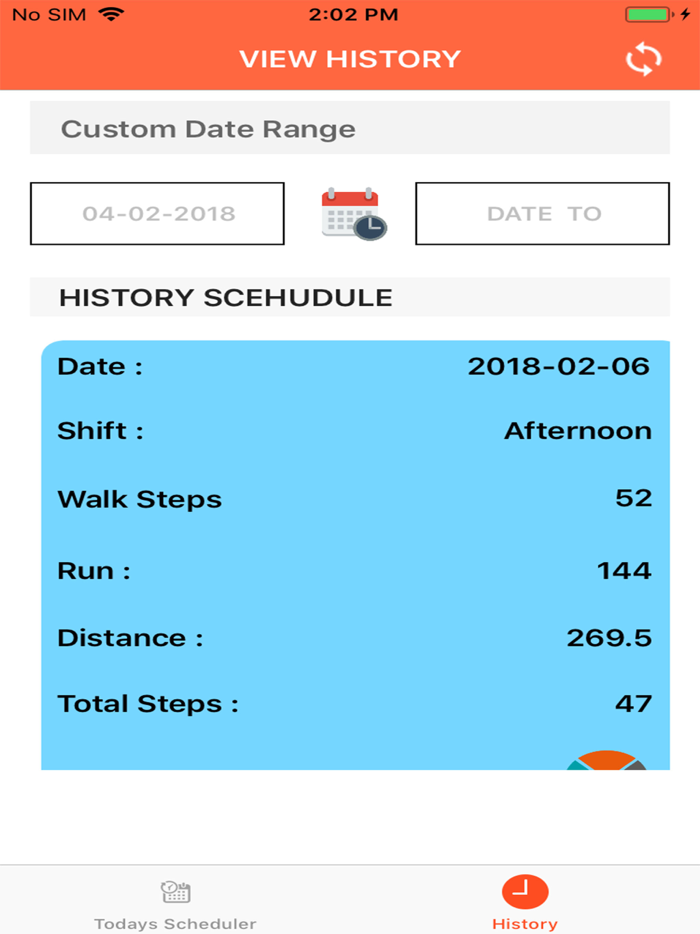The image size is (700, 934).
Task: Click the Wi-Fi status icon
Action: [x=113, y=14]
